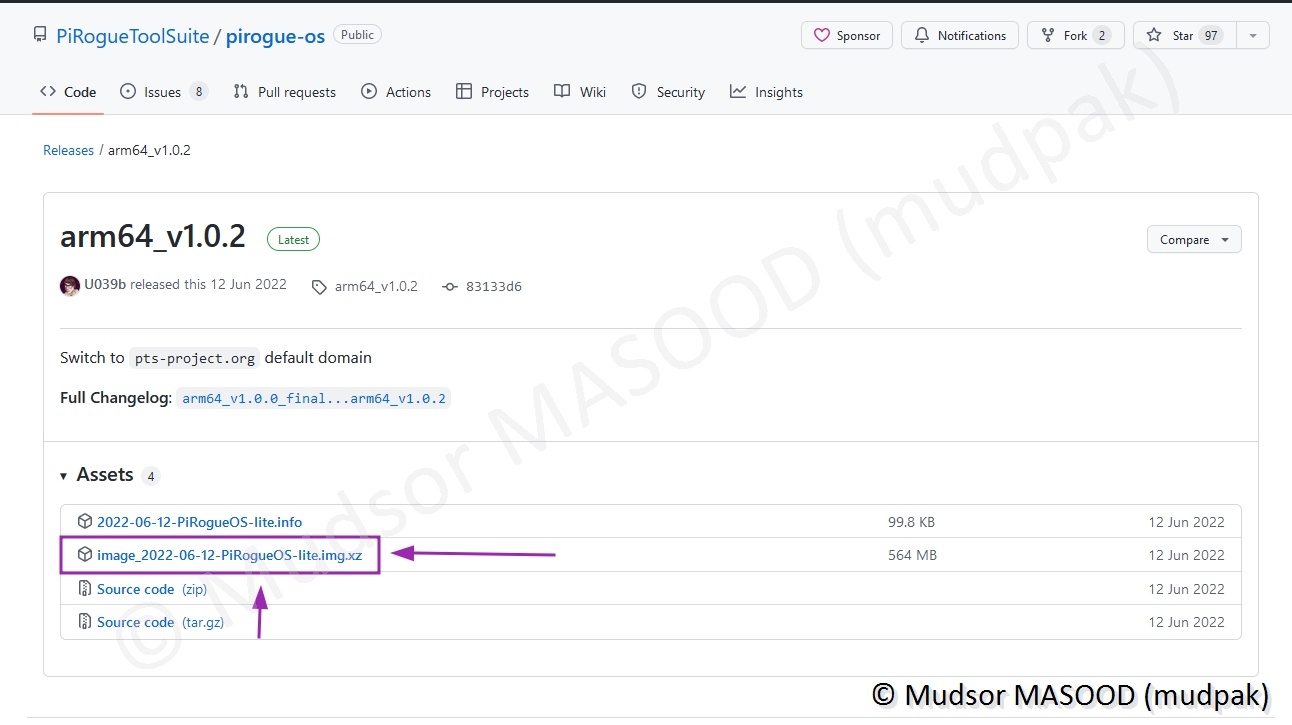Open the Wiki tab
Screen dimensions: 1292x725
[x=580, y=92]
